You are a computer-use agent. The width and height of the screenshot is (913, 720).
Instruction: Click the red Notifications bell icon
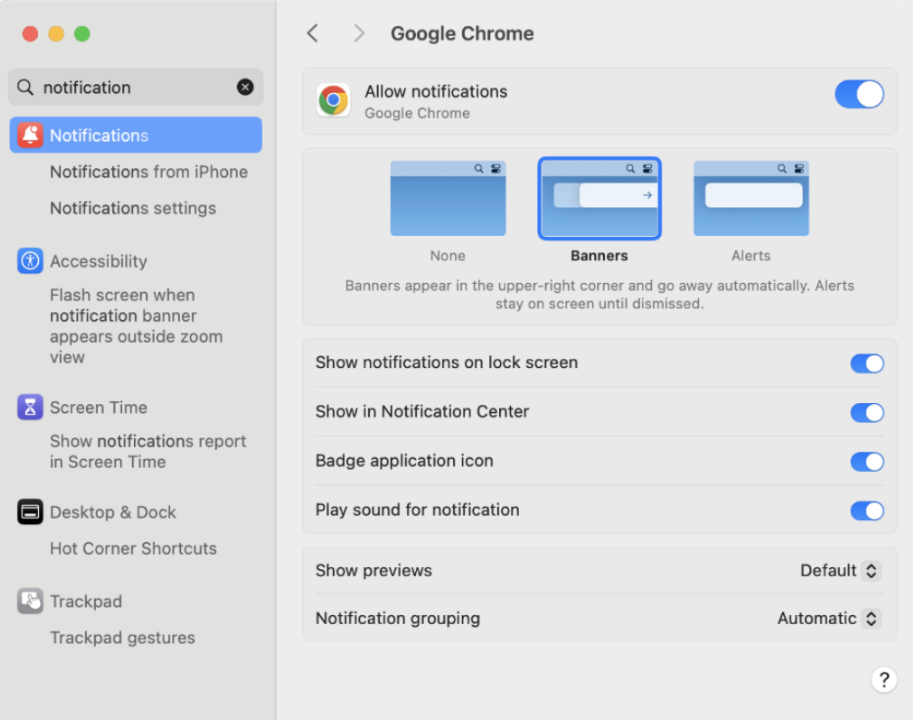point(30,135)
